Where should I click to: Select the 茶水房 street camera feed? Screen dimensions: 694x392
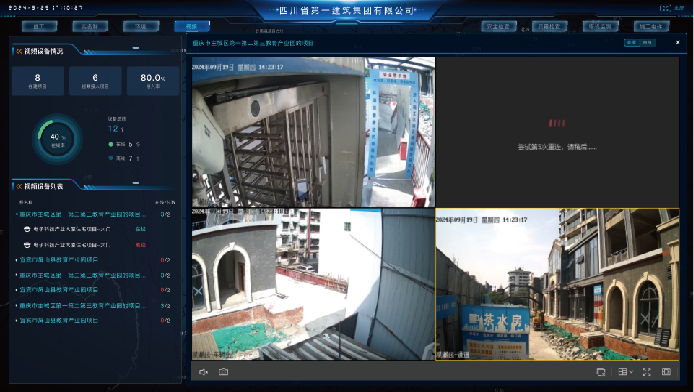(557, 284)
